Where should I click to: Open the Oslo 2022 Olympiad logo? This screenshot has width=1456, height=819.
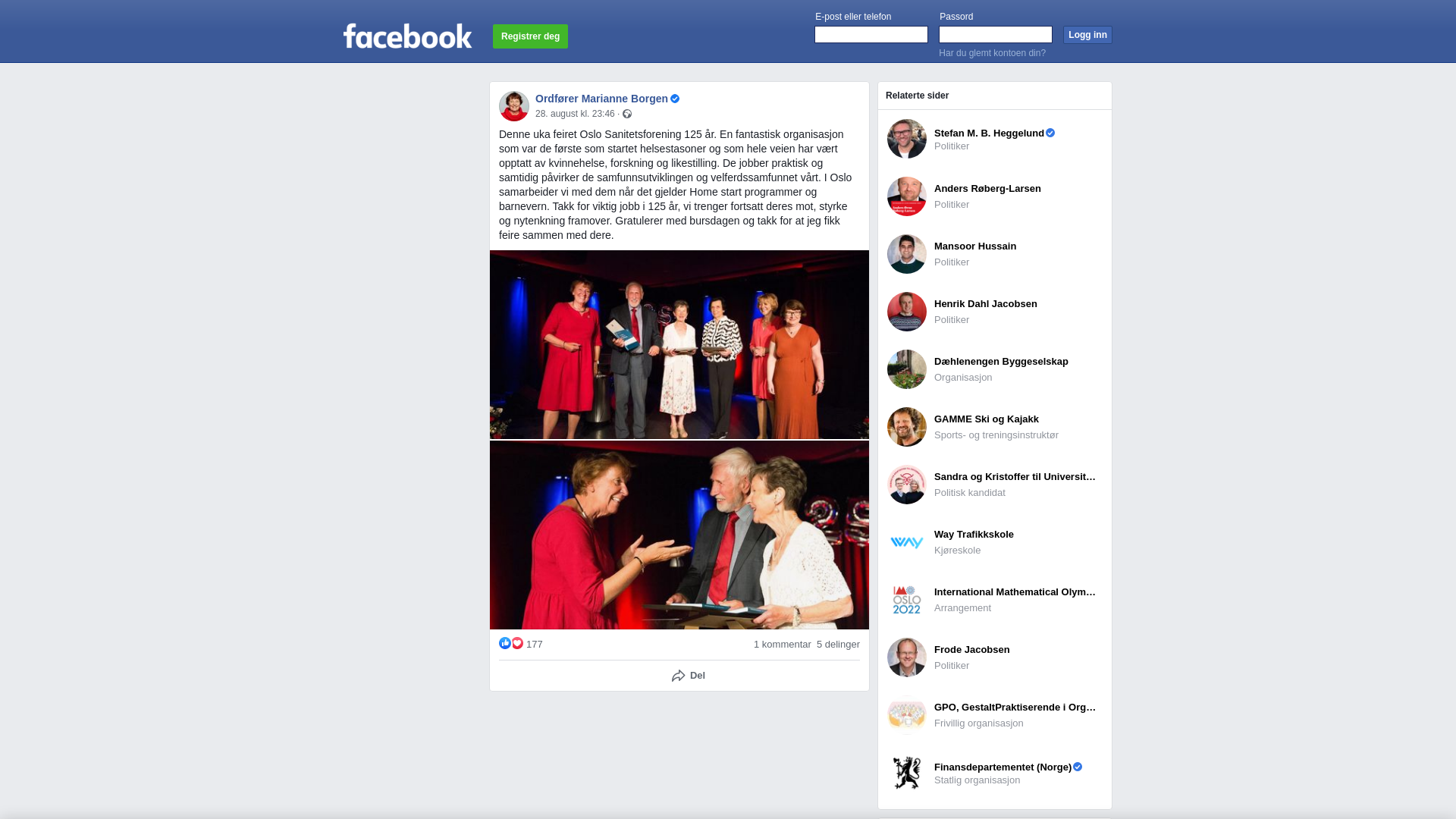pos(907,600)
